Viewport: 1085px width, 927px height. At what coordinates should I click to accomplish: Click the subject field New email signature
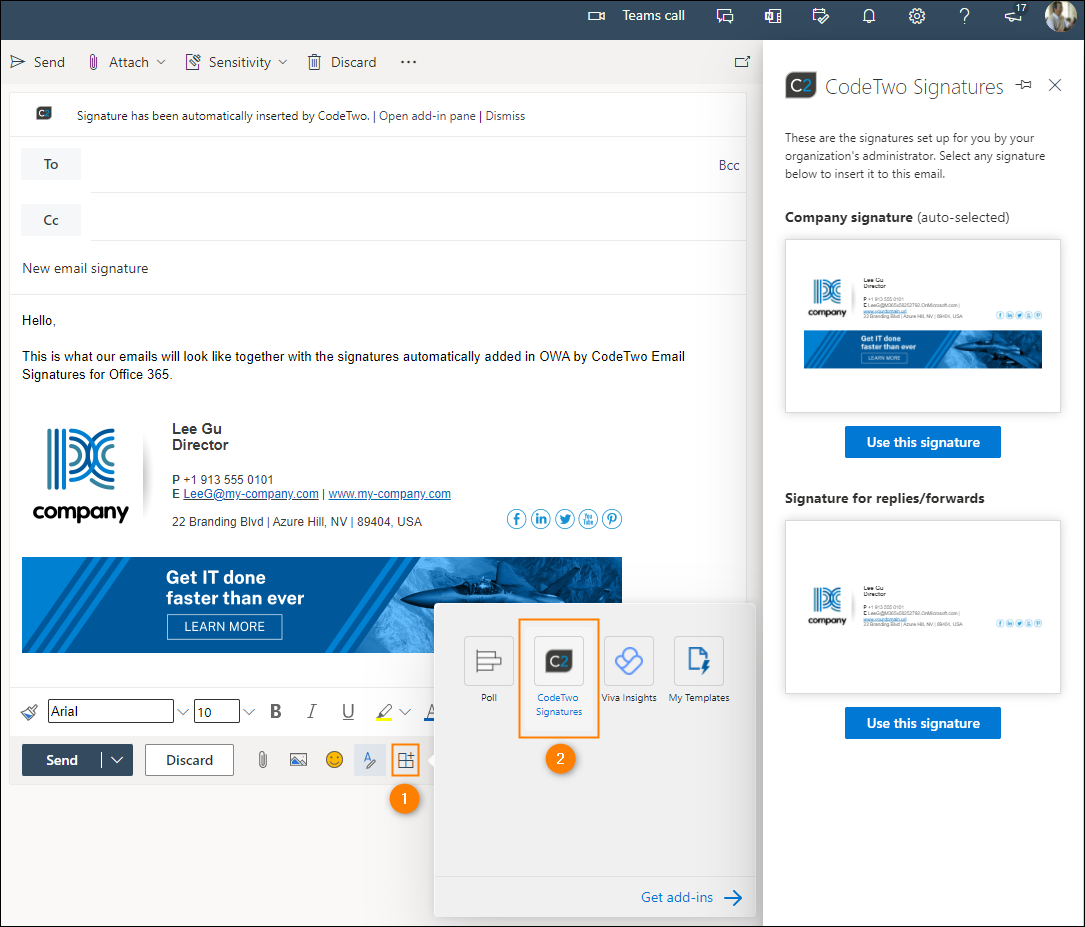(377, 268)
